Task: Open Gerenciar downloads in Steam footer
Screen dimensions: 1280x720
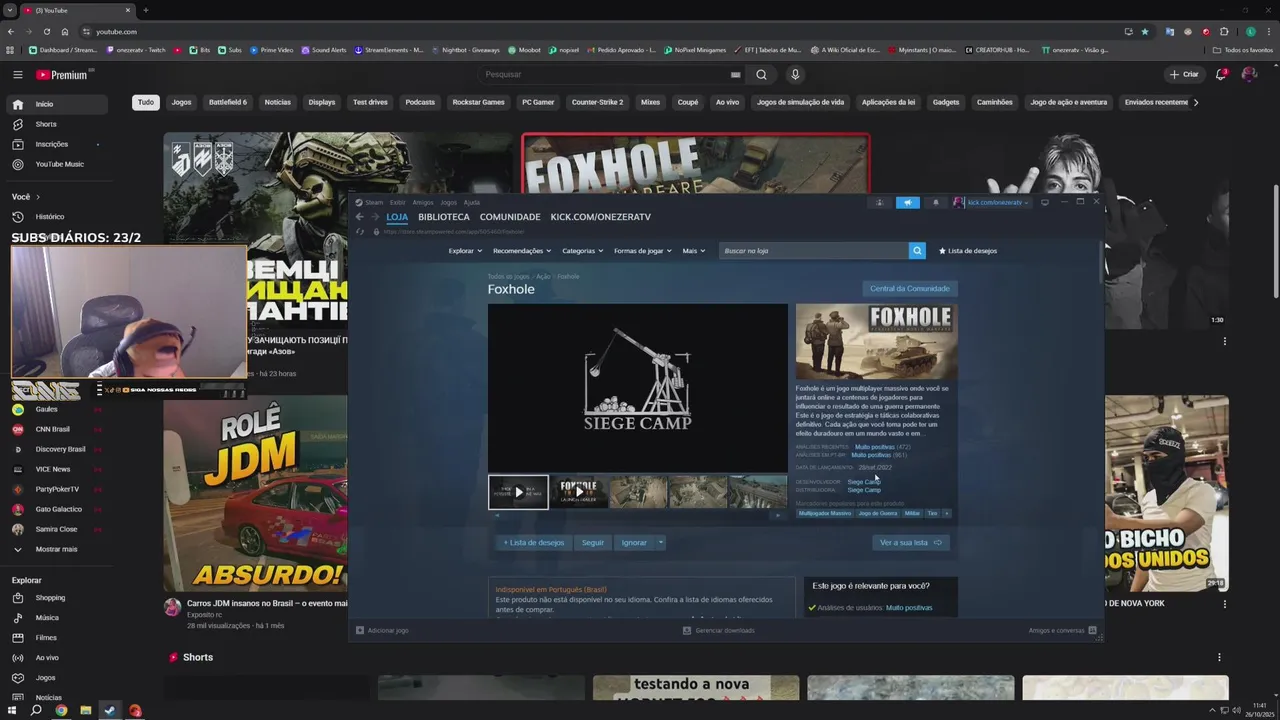Action: click(x=718, y=630)
